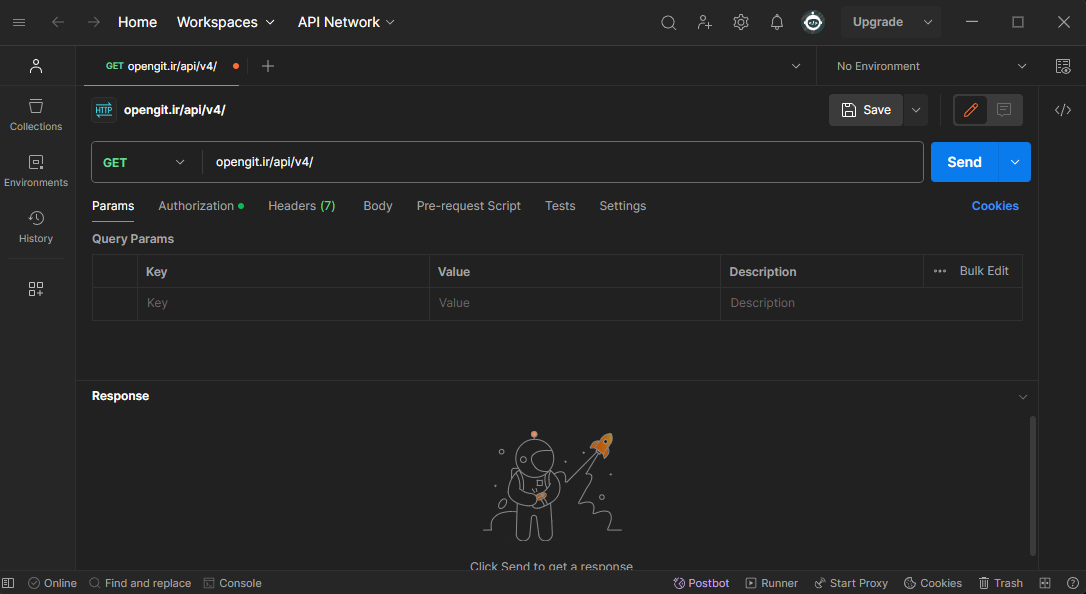Viewport: 1086px width, 594px height.
Task: Open the History sidebar panel
Action: tap(36, 226)
